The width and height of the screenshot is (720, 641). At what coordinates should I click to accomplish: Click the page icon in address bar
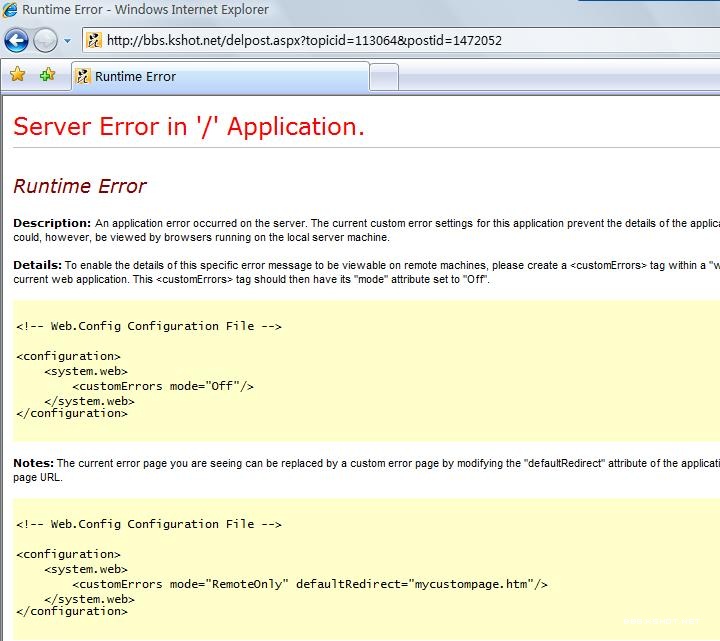pyautogui.click(x=93, y=40)
